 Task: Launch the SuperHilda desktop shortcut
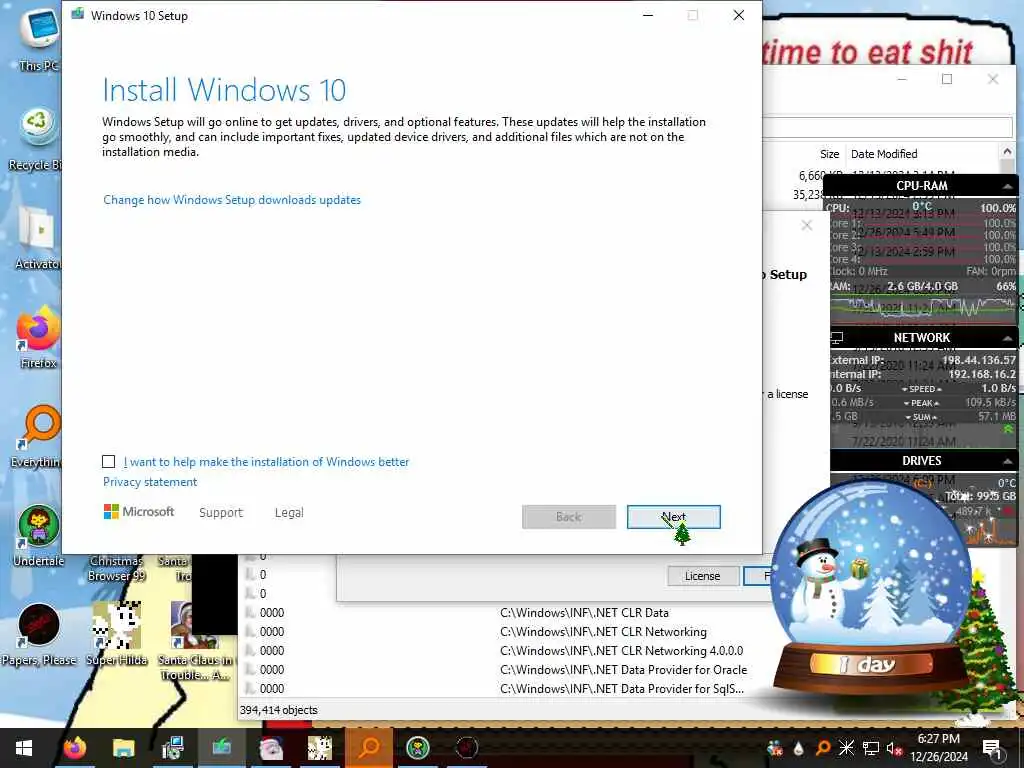coord(117,633)
